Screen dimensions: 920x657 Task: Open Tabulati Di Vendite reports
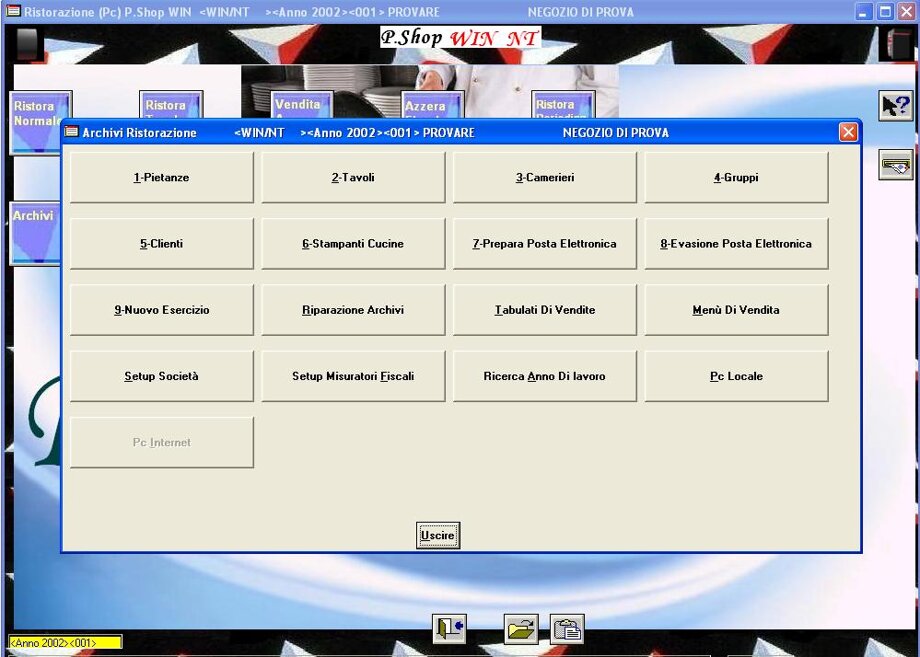tap(545, 310)
